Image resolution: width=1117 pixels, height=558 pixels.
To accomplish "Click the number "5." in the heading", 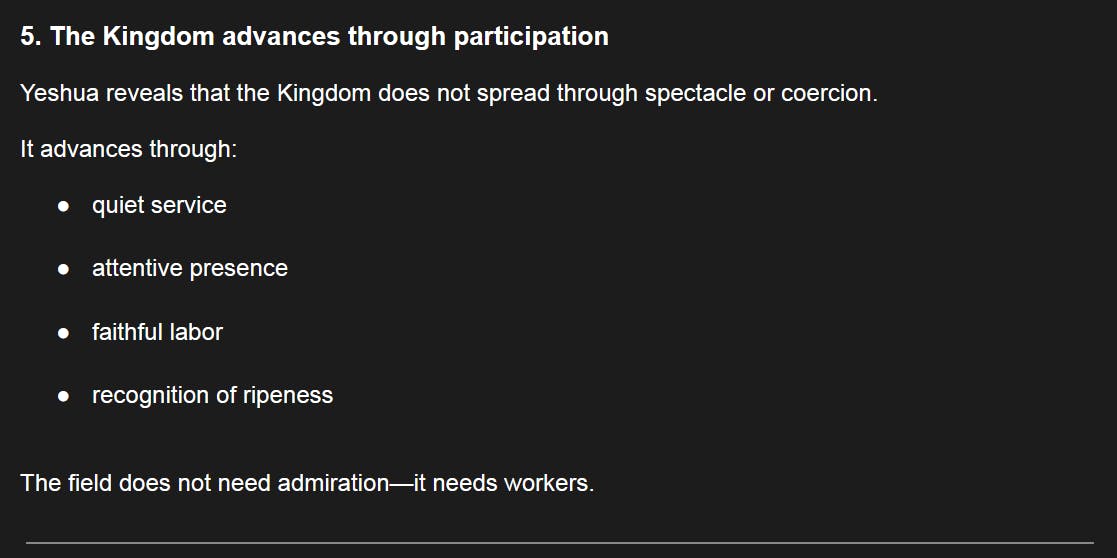I will coord(30,37).
